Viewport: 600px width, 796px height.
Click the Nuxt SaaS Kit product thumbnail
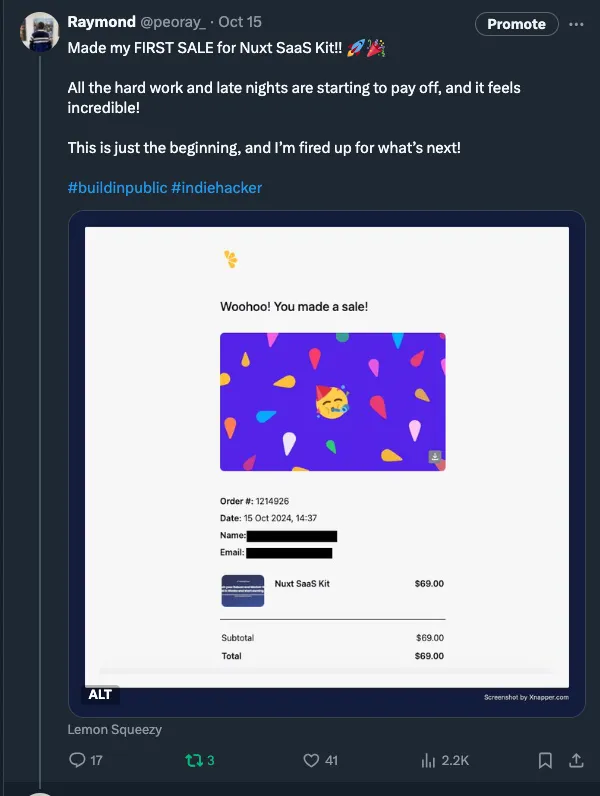[x=242, y=590]
